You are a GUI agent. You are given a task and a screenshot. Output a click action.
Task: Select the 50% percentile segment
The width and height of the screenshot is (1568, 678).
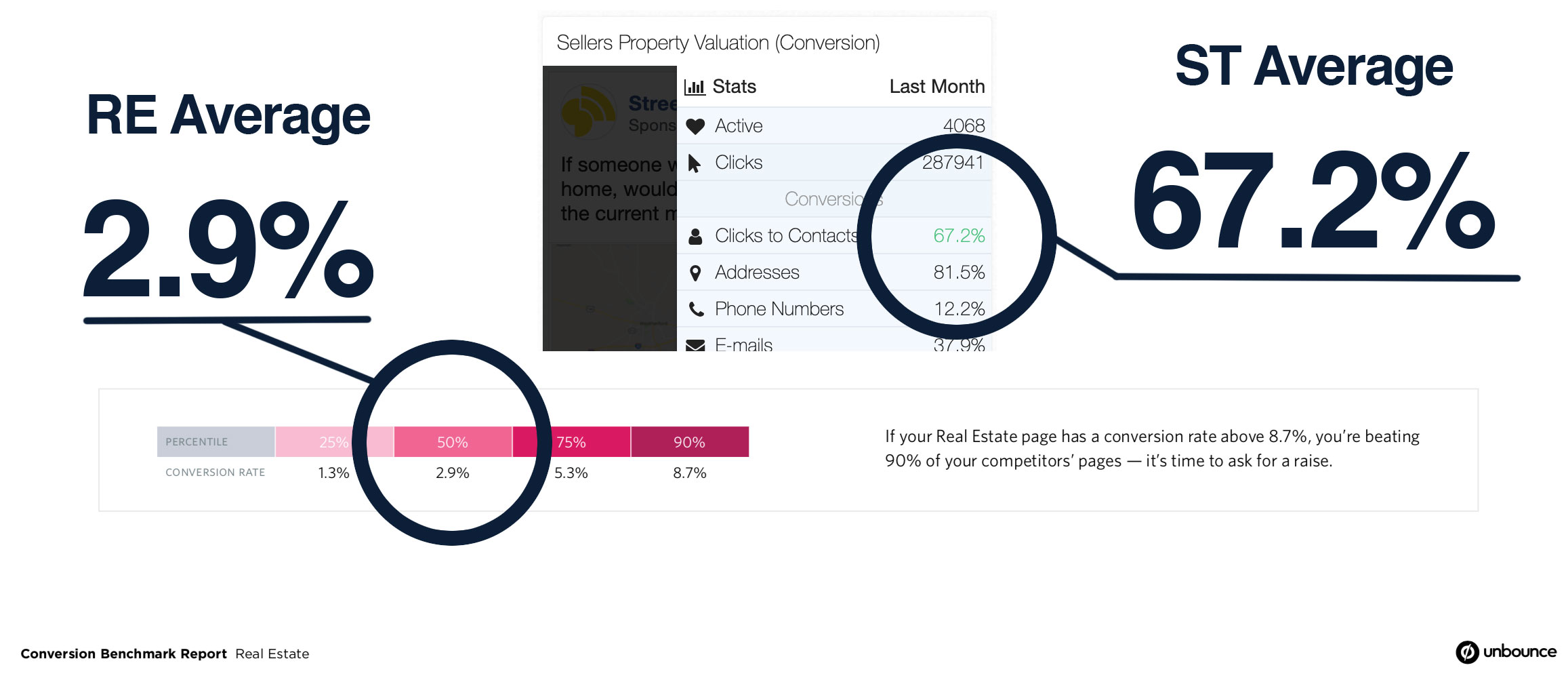[x=453, y=442]
